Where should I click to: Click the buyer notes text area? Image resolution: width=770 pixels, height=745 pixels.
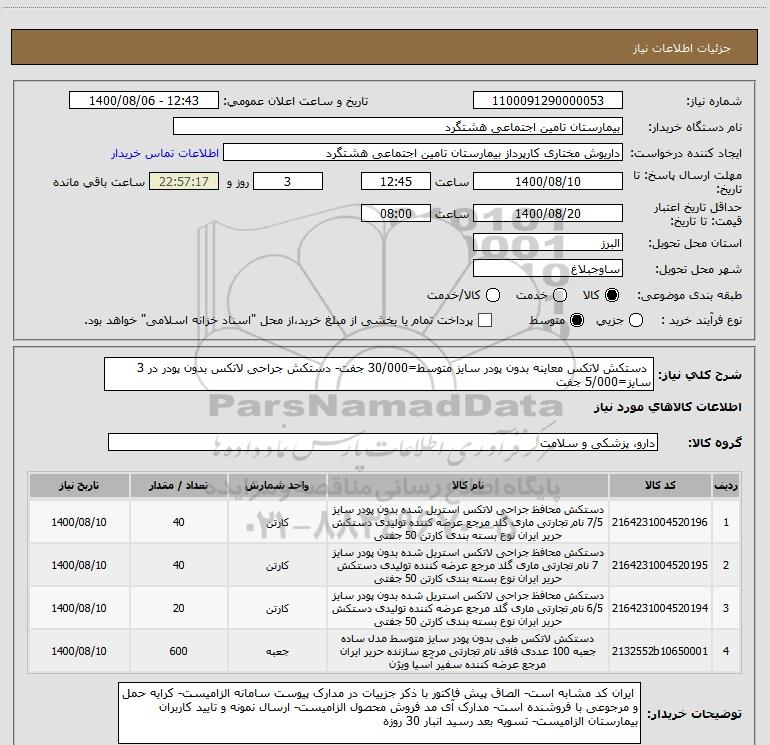380,713
